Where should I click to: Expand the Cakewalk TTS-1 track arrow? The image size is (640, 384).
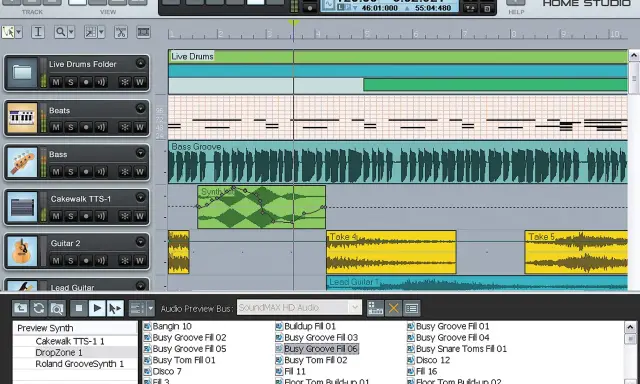pos(140,198)
